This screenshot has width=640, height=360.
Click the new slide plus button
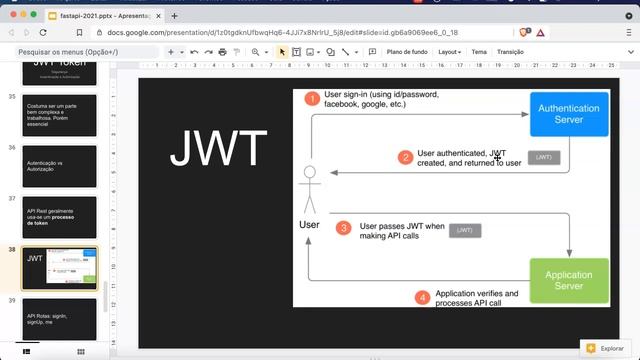click(171, 52)
